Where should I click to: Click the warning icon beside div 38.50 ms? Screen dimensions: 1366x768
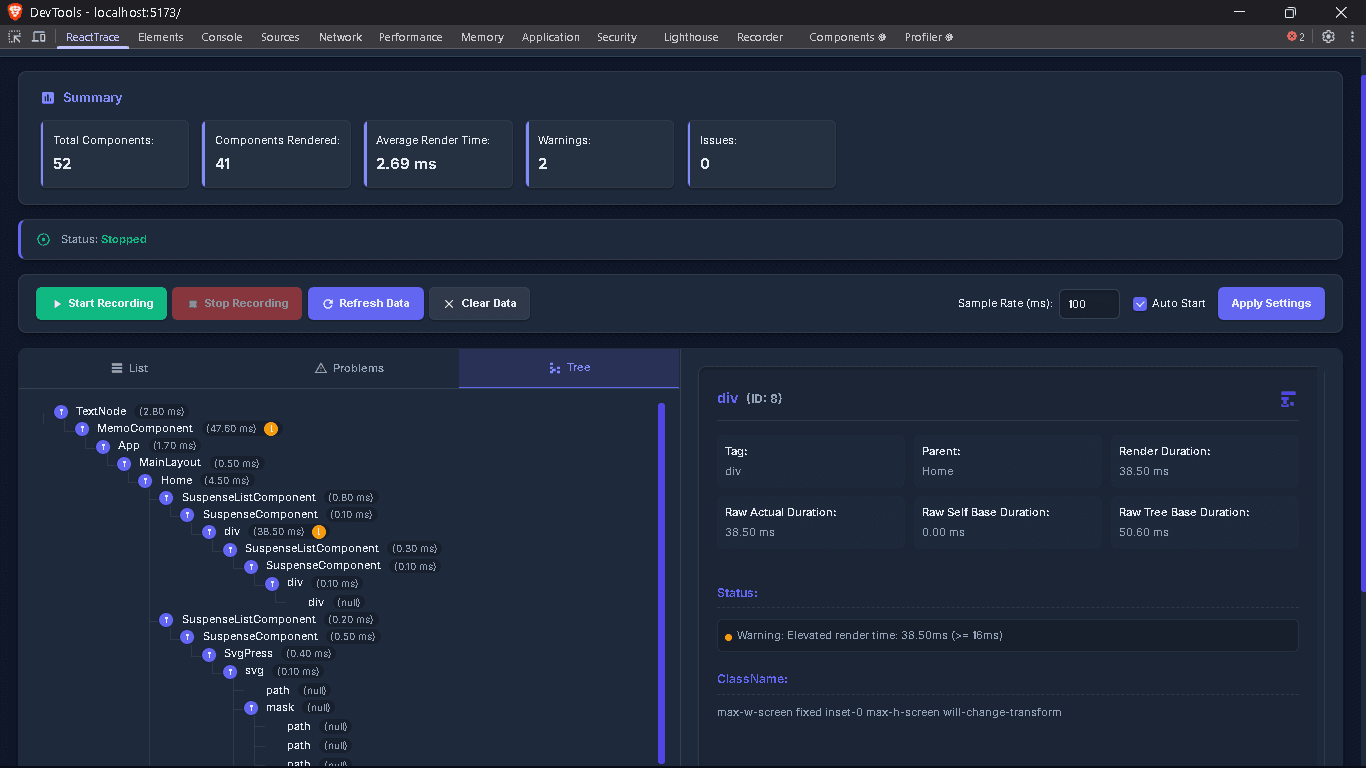[x=319, y=532]
